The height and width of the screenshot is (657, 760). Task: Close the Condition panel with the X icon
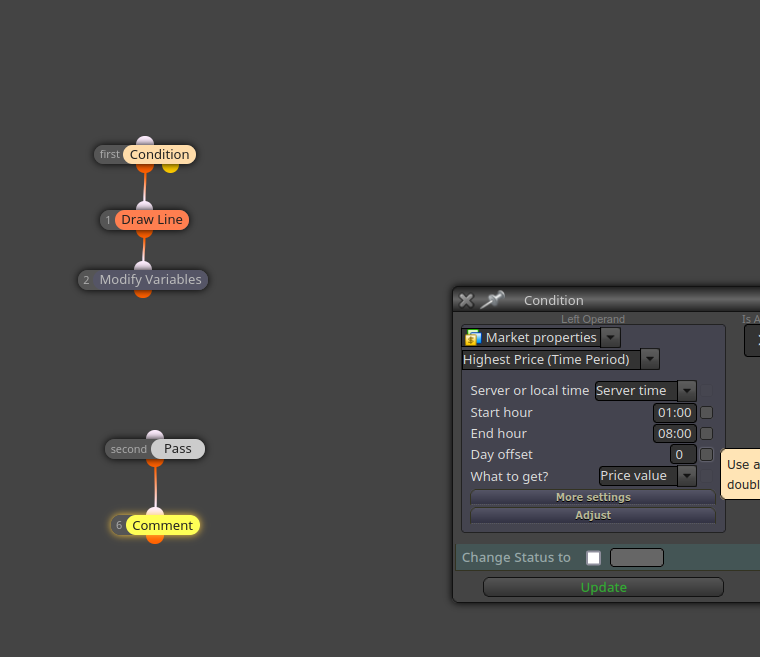(466, 301)
